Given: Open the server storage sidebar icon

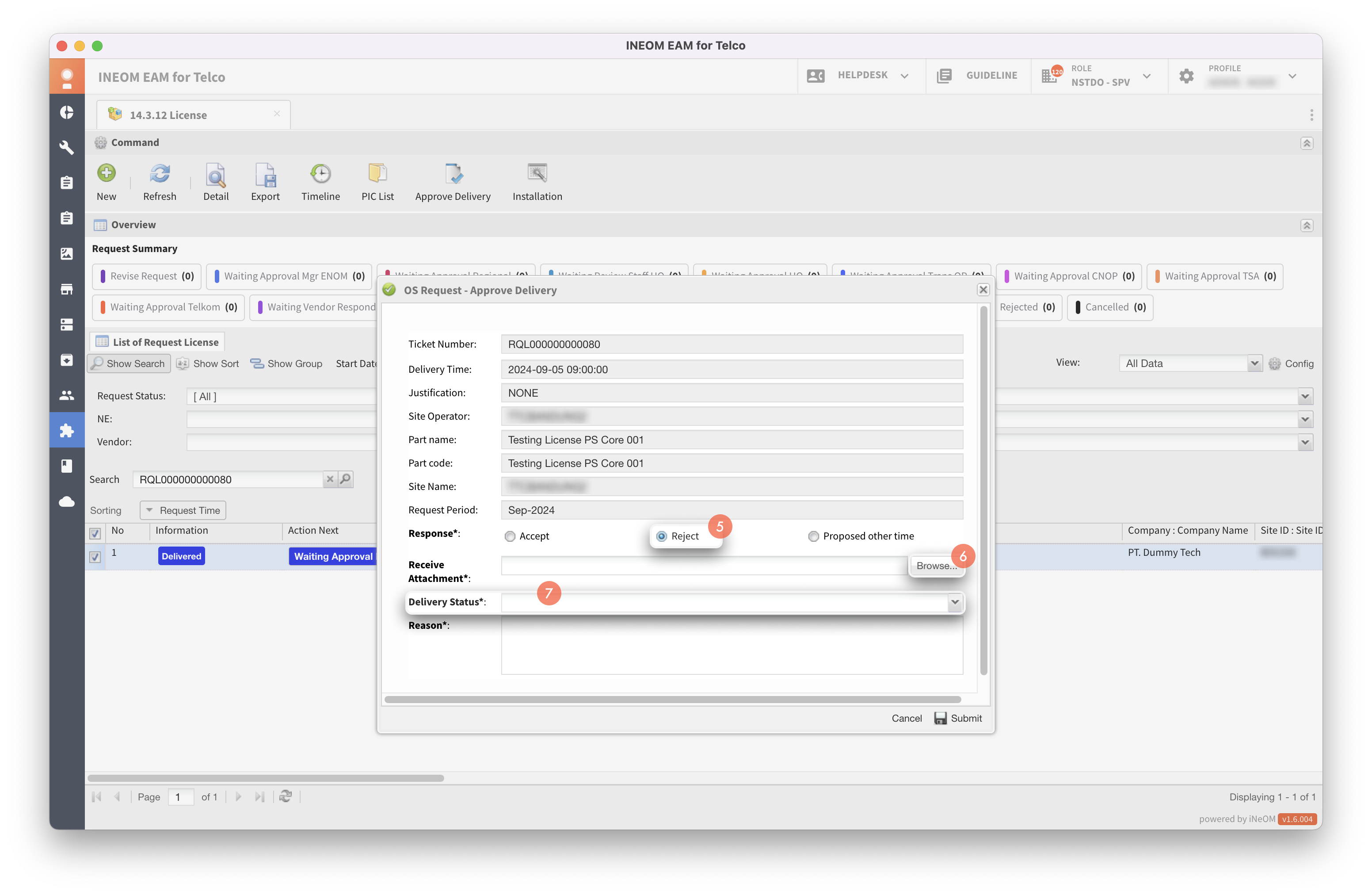Looking at the screenshot, I should click(x=67, y=325).
